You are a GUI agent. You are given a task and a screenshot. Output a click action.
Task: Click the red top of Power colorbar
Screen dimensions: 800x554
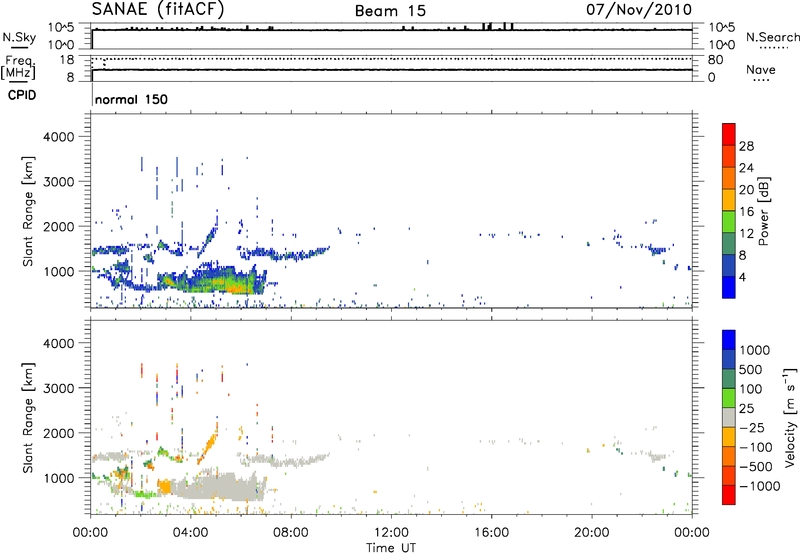point(729,134)
